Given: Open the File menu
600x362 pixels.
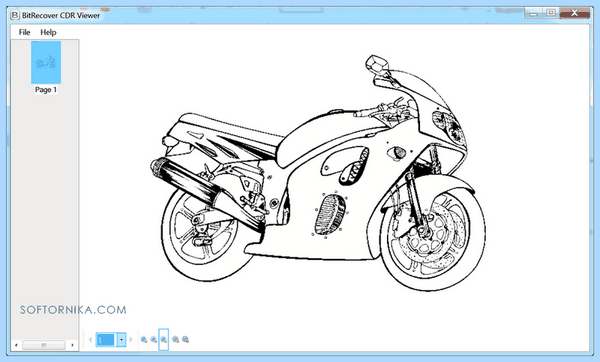Looking at the screenshot, I should [x=24, y=32].
